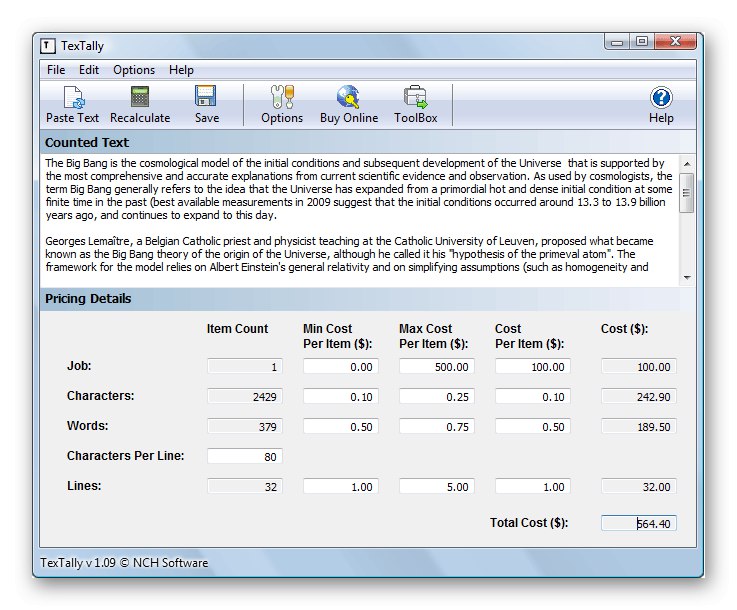Click the Job Max Cost field showing 500.00
This screenshot has height=610, width=737.
(436, 367)
